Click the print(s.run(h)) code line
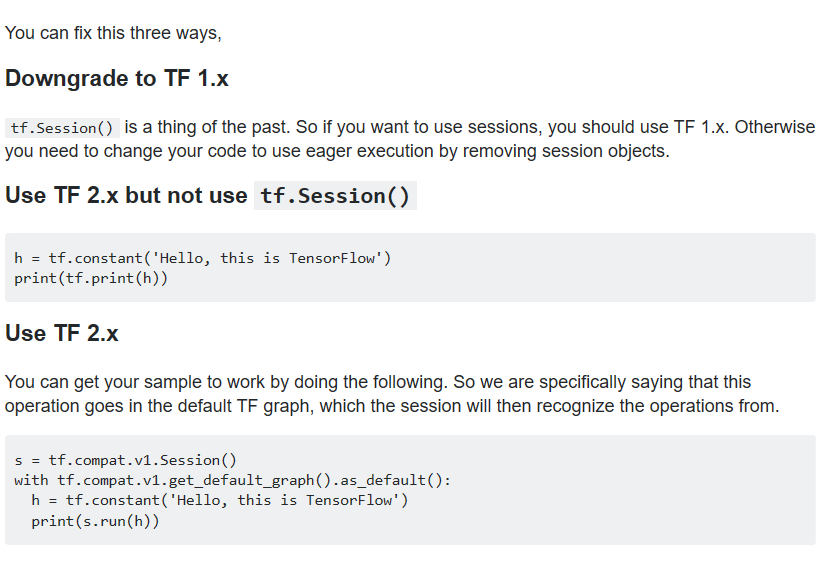Viewport: 821px width, 562px height. (x=95, y=521)
